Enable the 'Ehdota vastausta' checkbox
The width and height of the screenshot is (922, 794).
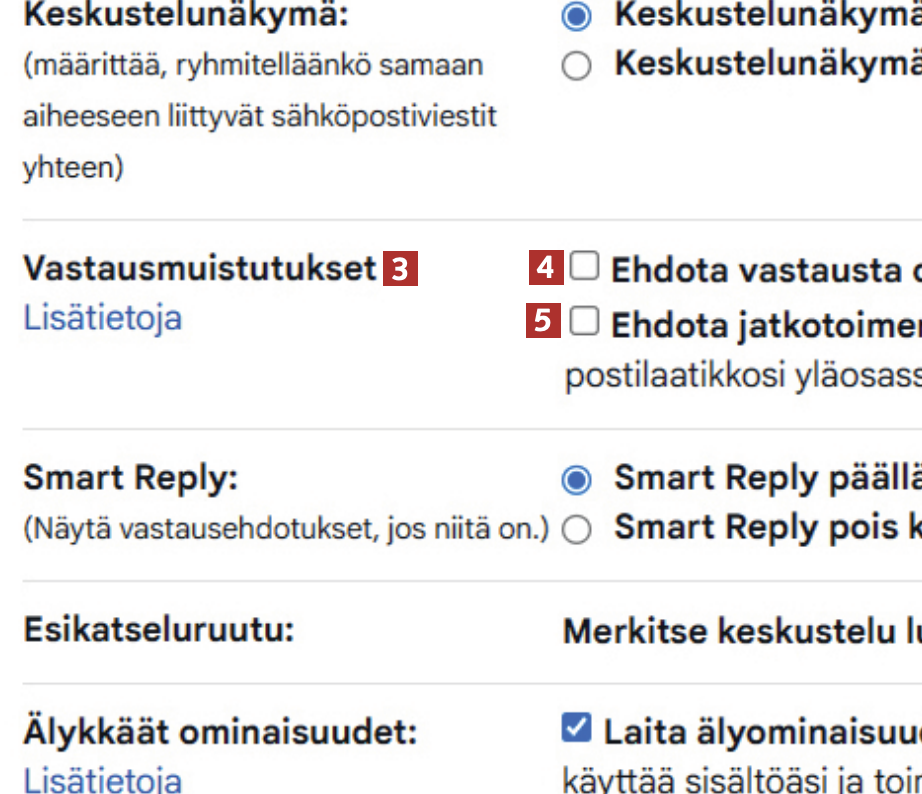click(x=584, y=267)
